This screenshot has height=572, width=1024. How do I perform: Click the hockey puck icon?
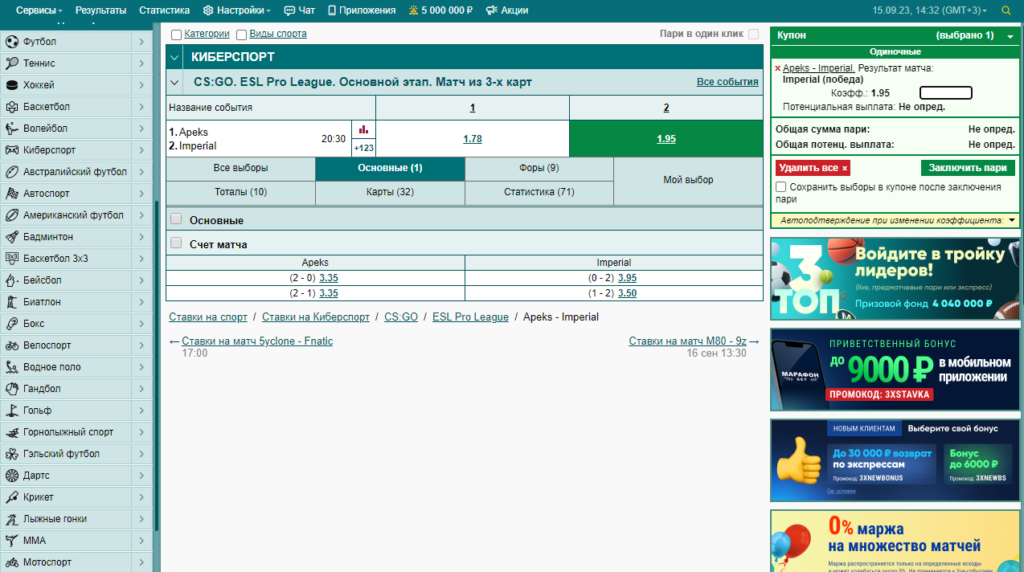12,85
